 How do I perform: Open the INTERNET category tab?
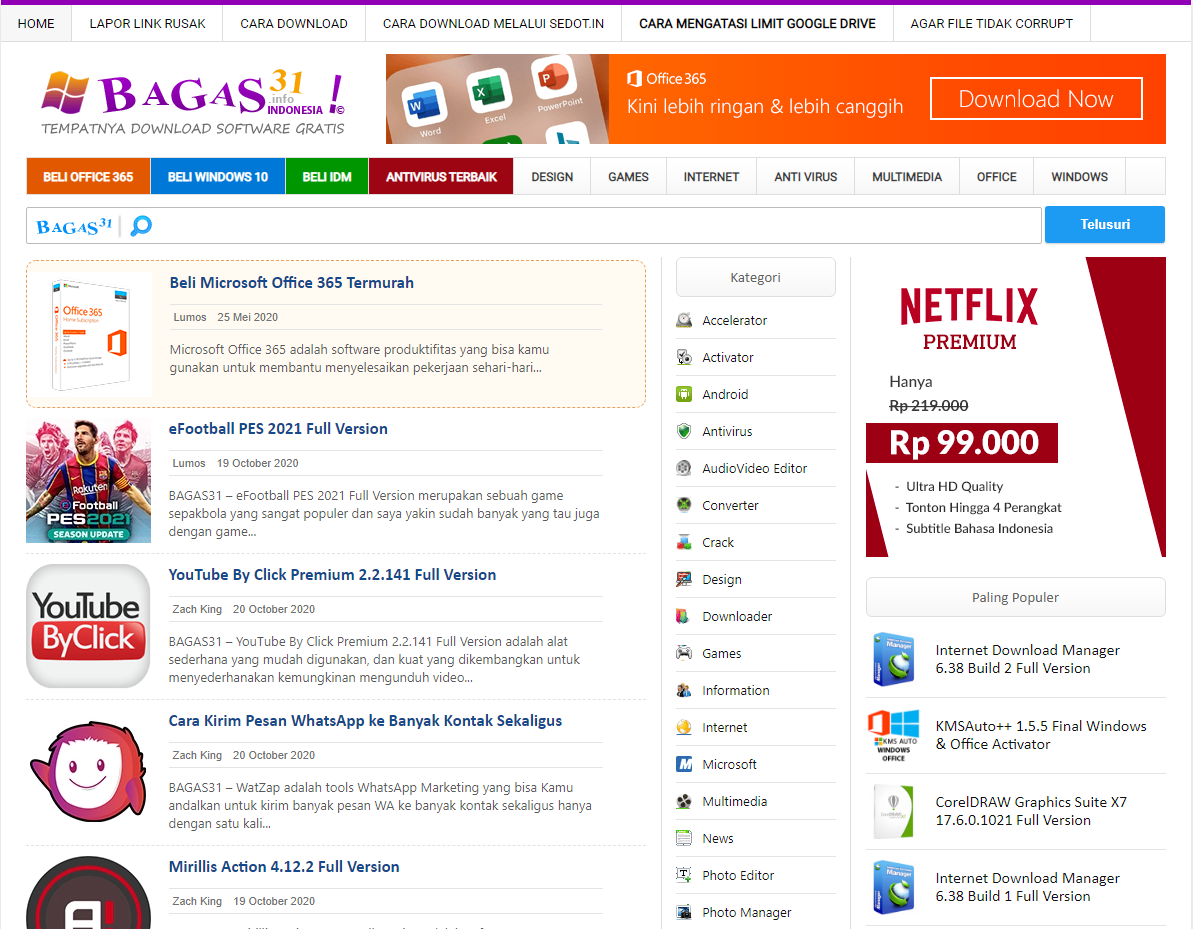711,177
